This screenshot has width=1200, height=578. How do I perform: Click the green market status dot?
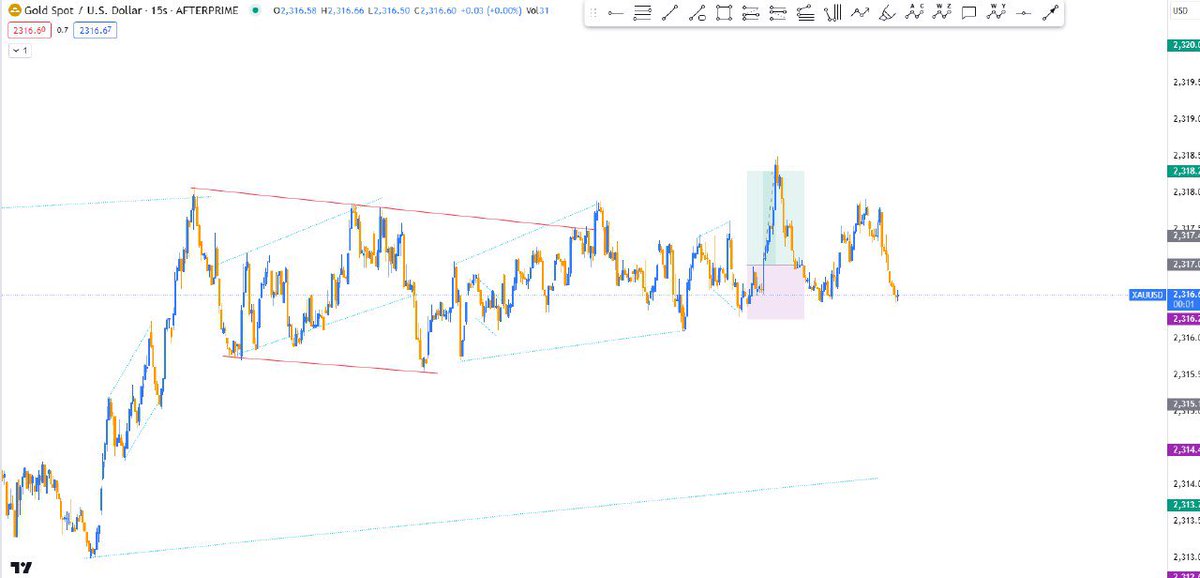click(255, 11)
